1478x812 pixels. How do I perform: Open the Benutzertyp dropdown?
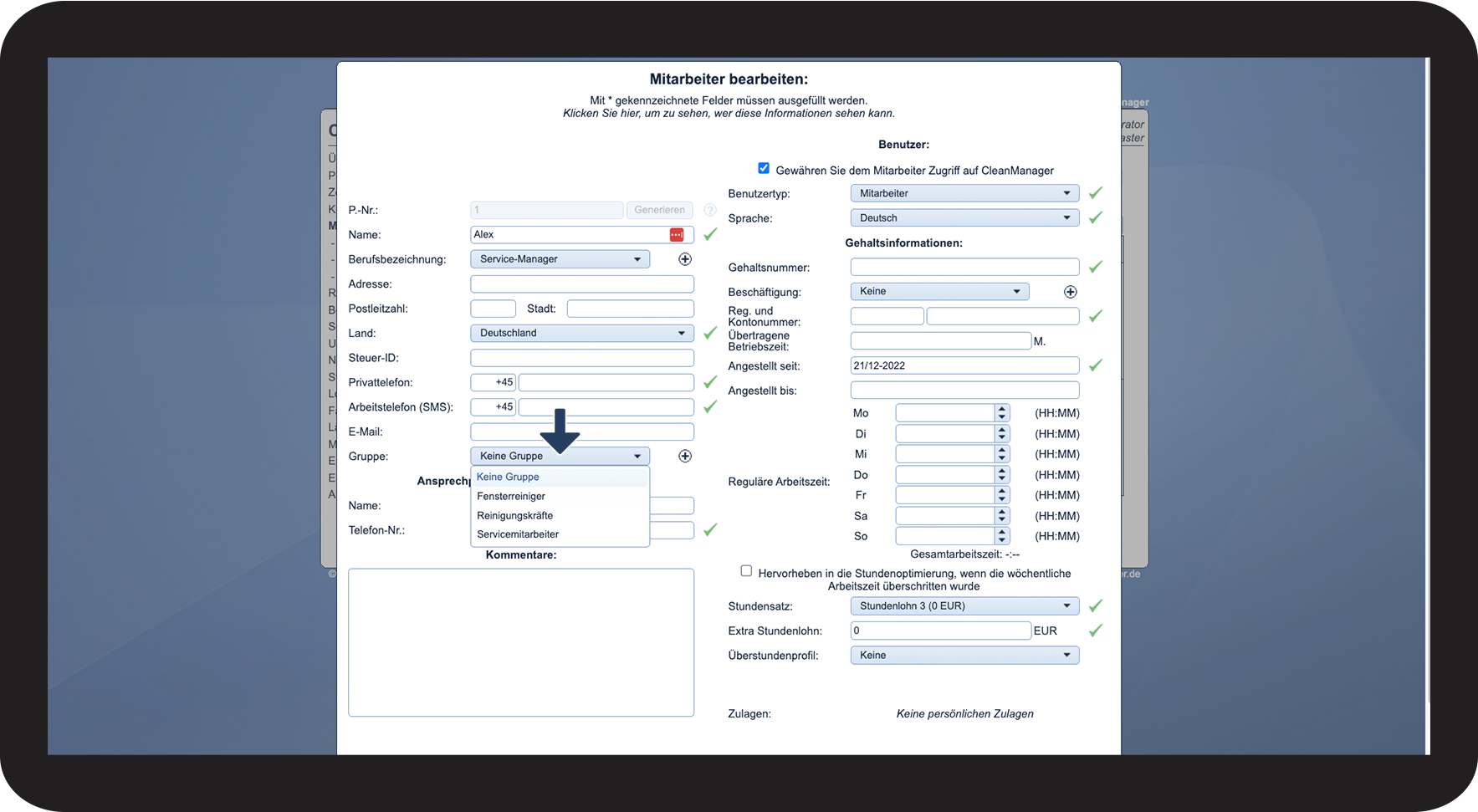tap(964, 193)
